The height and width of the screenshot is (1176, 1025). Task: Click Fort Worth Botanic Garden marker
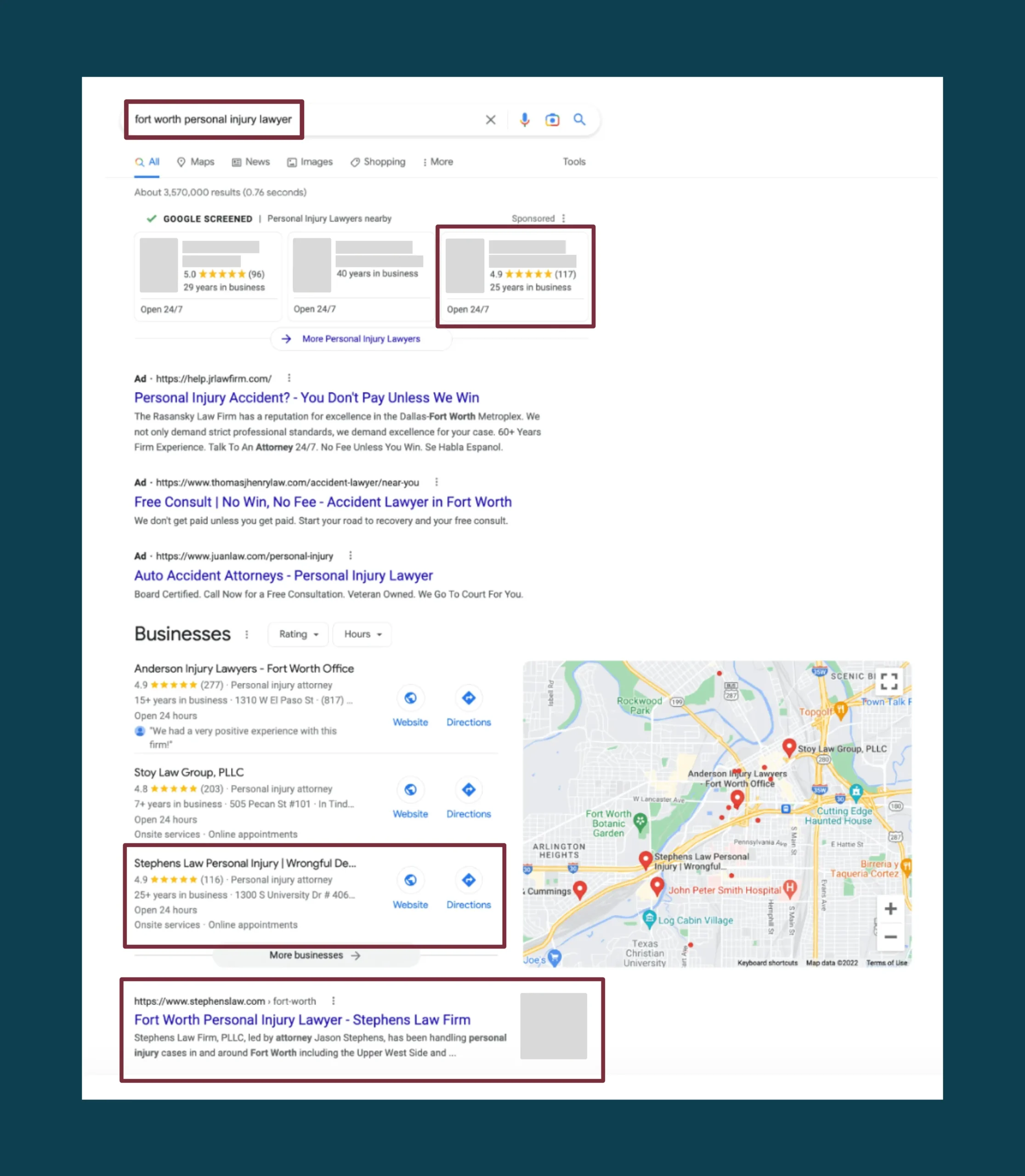click(640, 822)
